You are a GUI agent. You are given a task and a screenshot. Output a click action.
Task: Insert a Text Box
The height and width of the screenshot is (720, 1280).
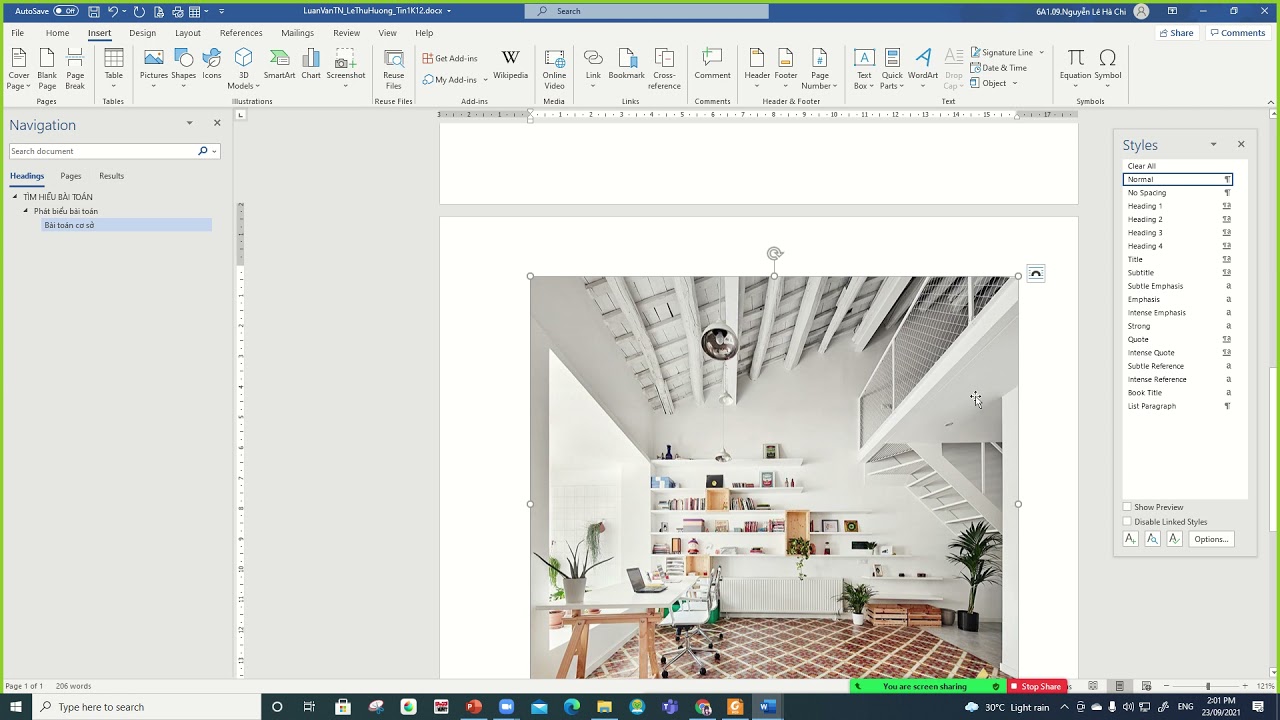click(864, 68)
